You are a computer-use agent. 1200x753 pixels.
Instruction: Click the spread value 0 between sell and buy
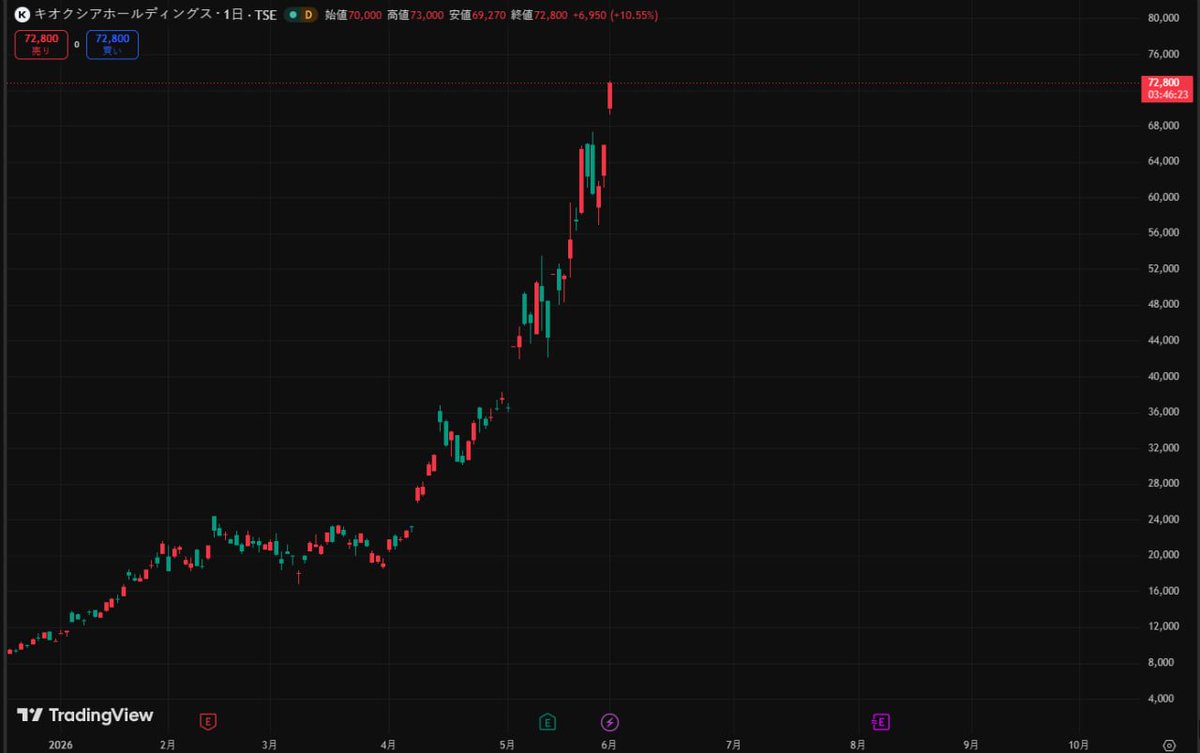[77, 44]
